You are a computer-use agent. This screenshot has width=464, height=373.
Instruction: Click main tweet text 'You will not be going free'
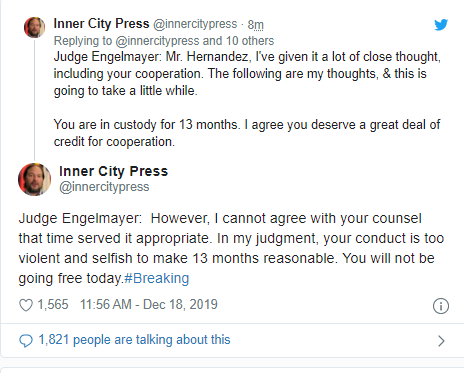pos(226,268)
